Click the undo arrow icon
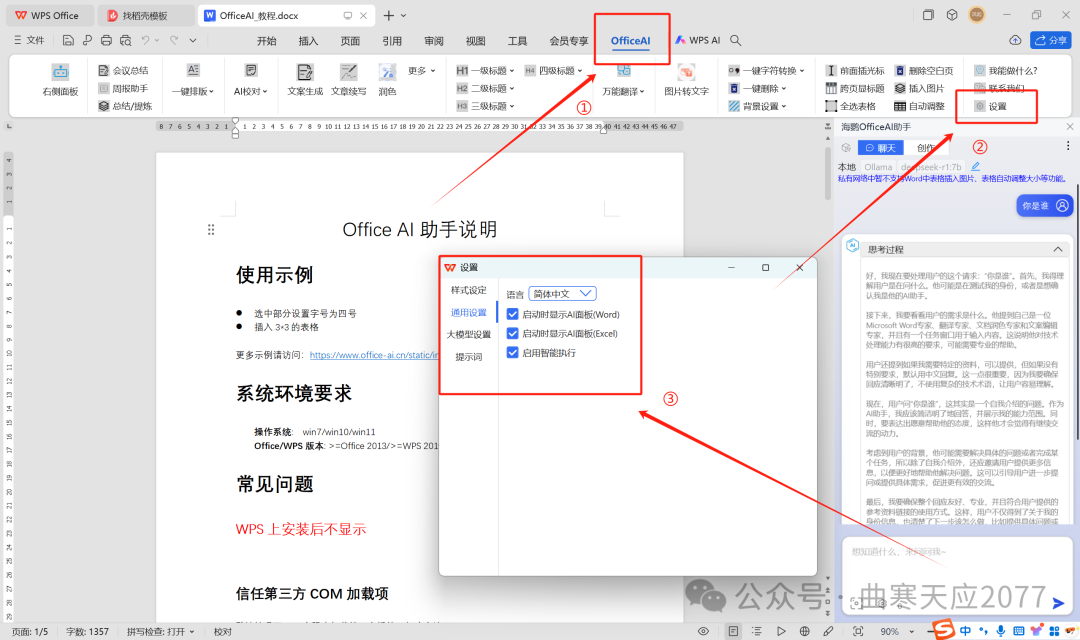 click(x=145, y=41)
